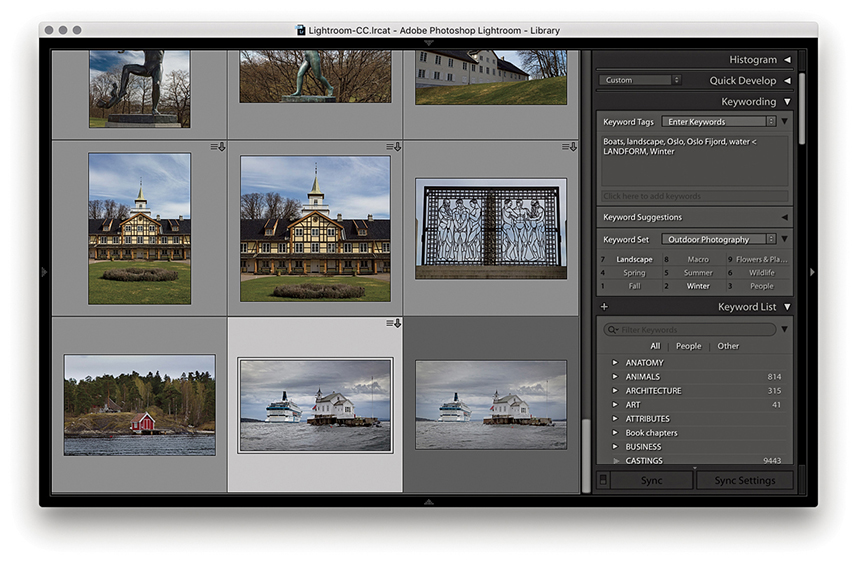The height and width of the screenshot is (563, 857).
Task: Show the top module panel arrow
Action: point(428,43)
